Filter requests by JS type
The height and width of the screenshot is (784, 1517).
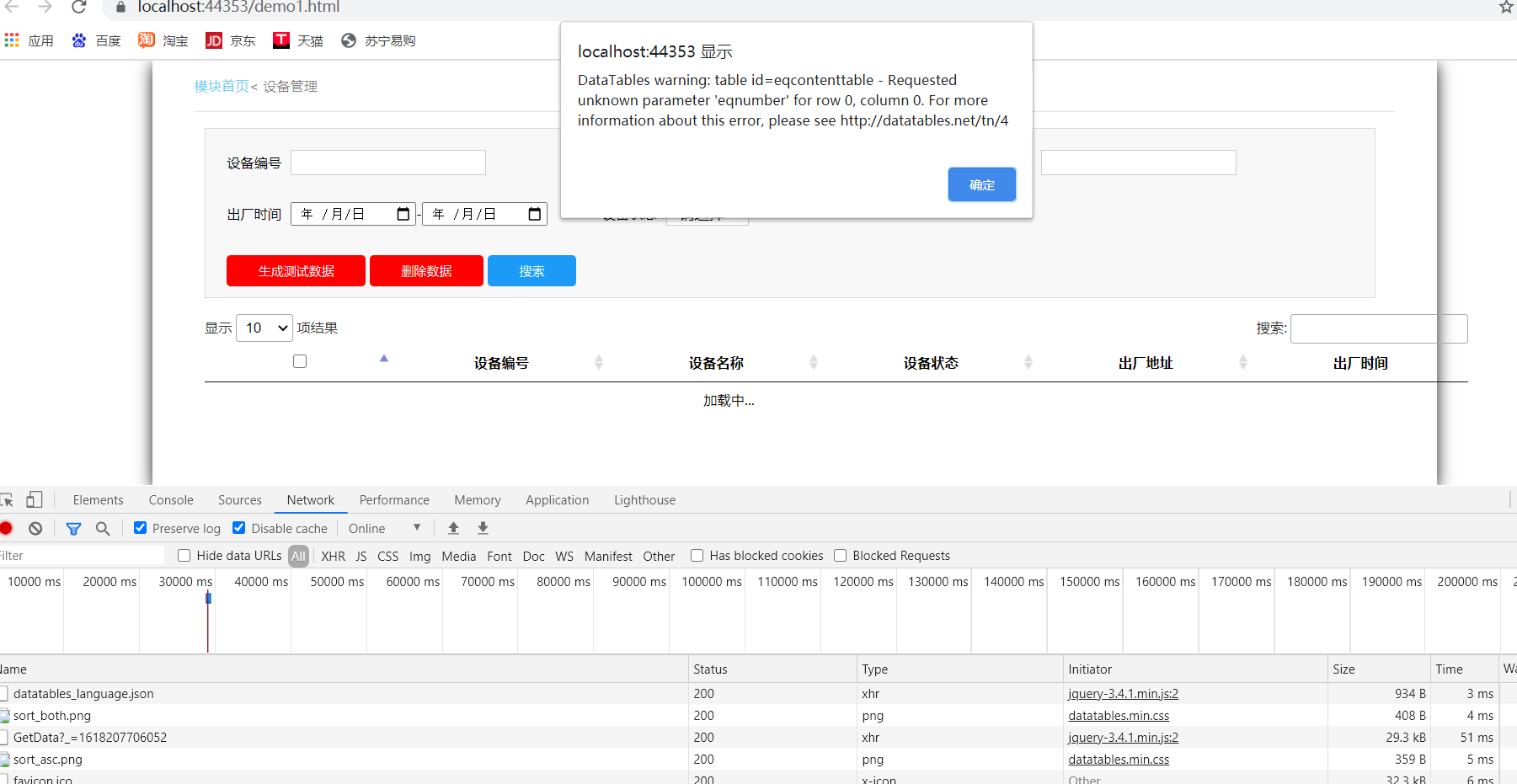tap(361, 557)
